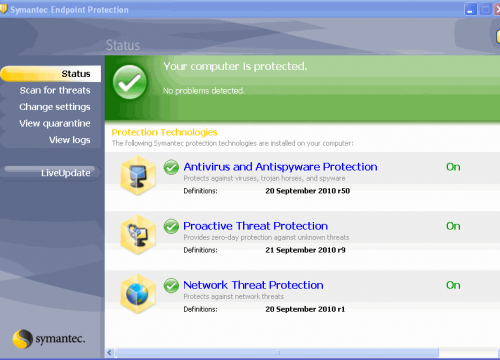This screenshot has width=500, height=360.
Task: Click the large green protected checkmark icon
Action: click(130, 82)
